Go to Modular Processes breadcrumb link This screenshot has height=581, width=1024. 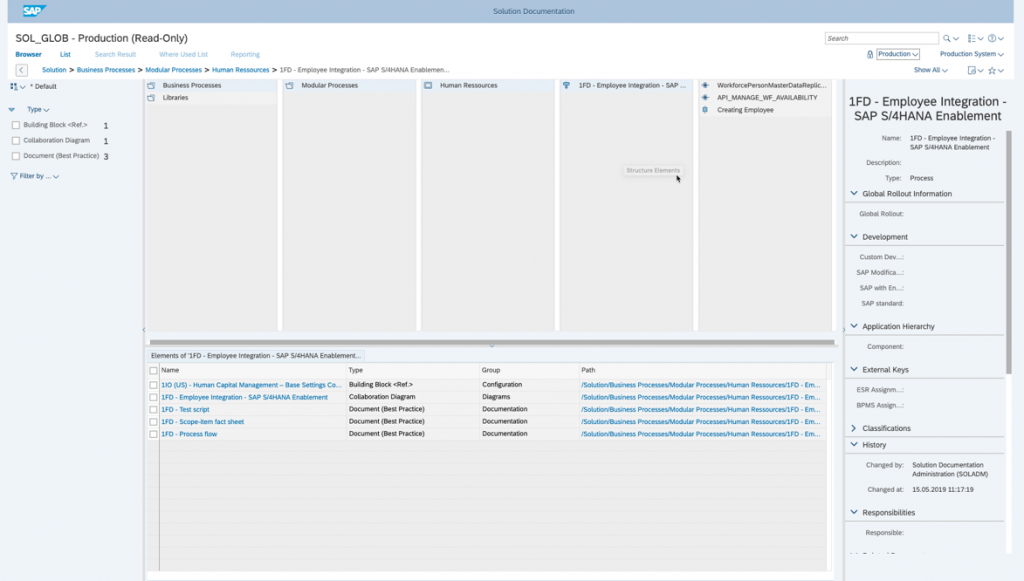173,70
